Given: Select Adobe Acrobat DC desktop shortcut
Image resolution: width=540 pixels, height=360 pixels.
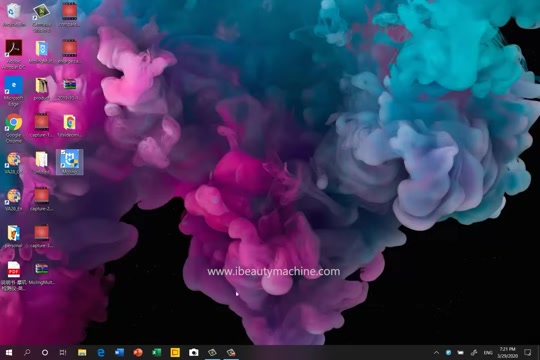Looking at the screenshot, I should pos(13,54).
